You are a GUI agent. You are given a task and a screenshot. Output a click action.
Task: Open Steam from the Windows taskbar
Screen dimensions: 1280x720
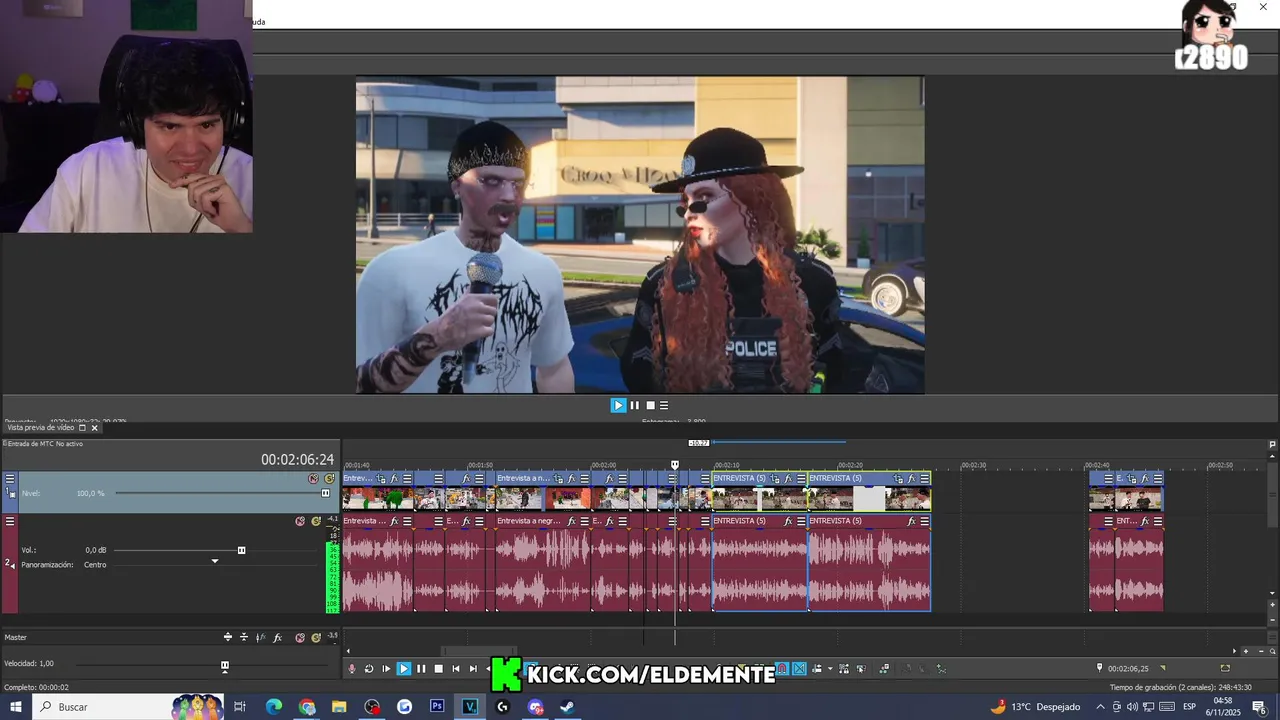[x=567, y=706]
